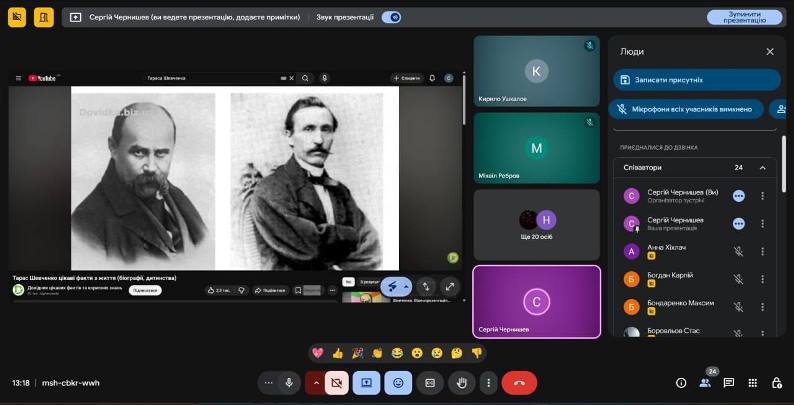The width and height of the screenshot is (794, 405).
Task: Click the YouTube video progress bar
Action: pos(175,301)
